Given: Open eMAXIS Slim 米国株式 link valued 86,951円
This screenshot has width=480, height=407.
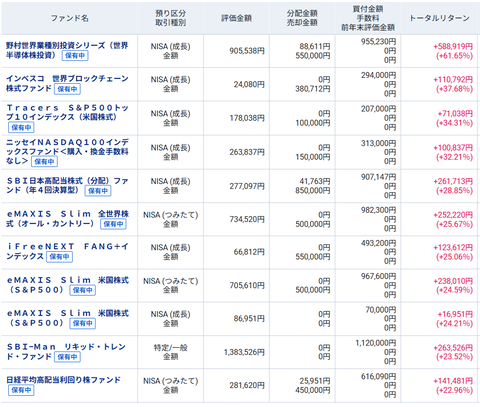Looking at the screenshot, I should (x=67, y=318).
